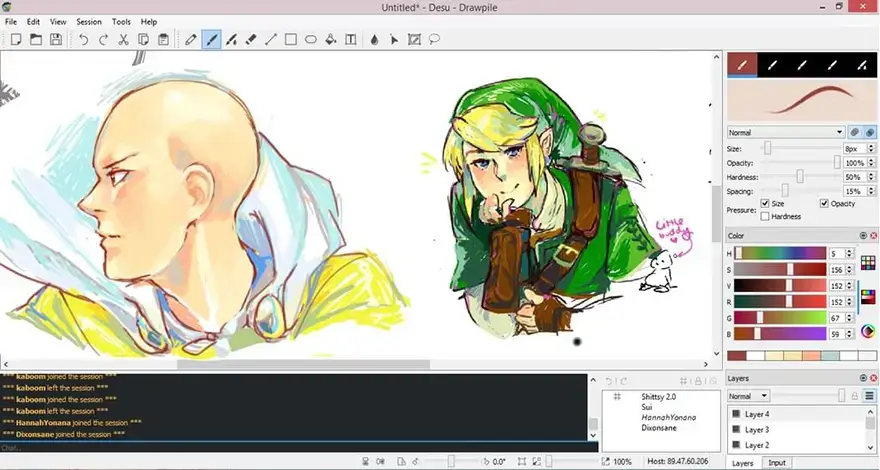The width and height of the screenshot is (880, 470).
Task: Select the Pen tool
Action: (x=191, y=39)
